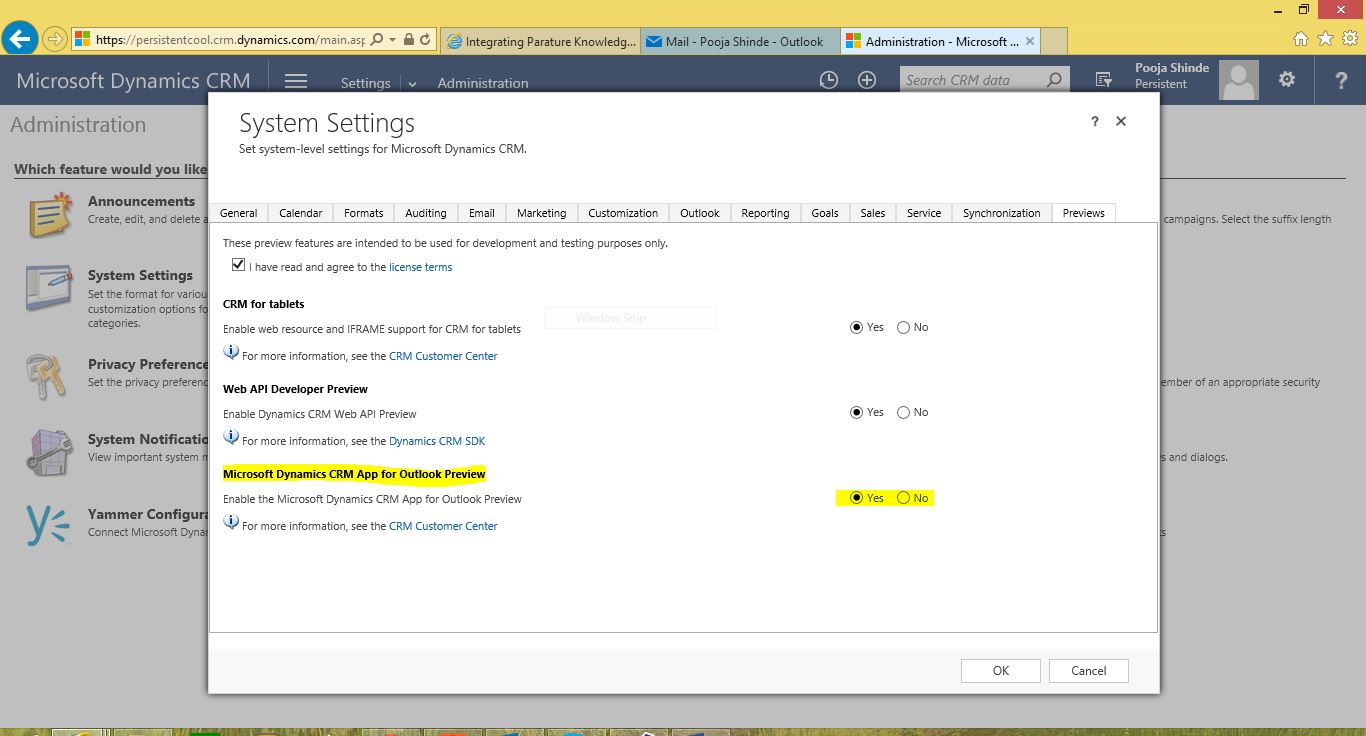Image resolution: width=1366 pixels, height=736 pixels.
Task: Open the Advanced Find icon
Action: point(1104,80)
